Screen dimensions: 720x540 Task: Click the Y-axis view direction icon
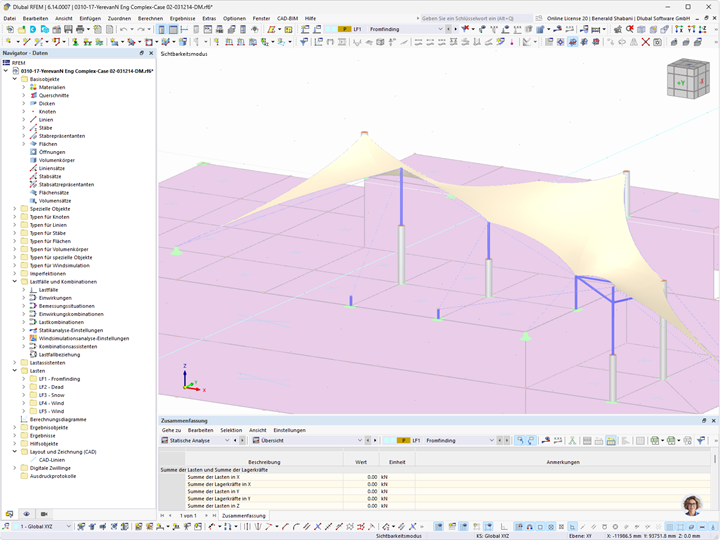tap(691, 29)
